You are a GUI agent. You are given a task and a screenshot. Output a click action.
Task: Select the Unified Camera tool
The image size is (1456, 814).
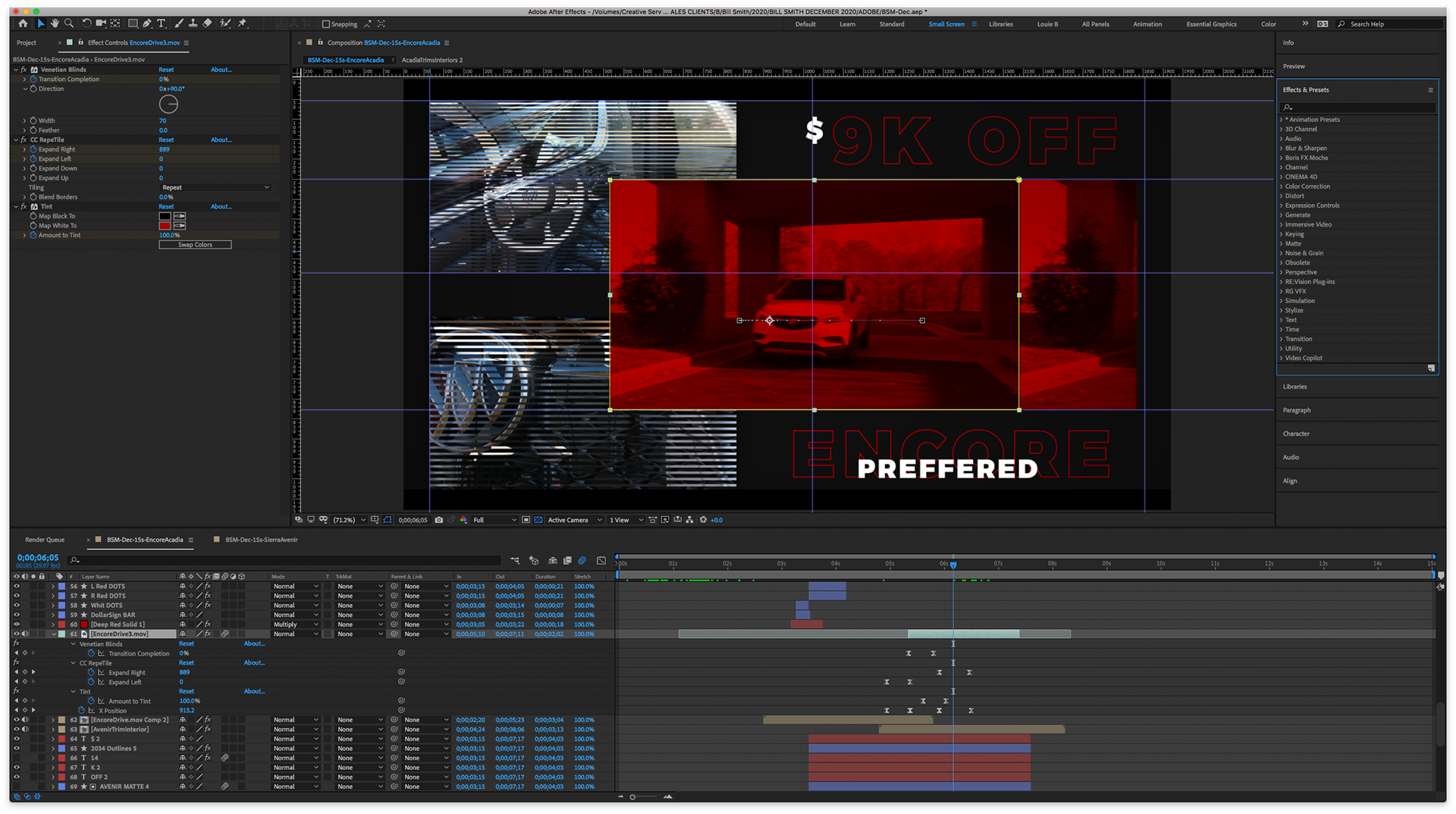(101, 23)
